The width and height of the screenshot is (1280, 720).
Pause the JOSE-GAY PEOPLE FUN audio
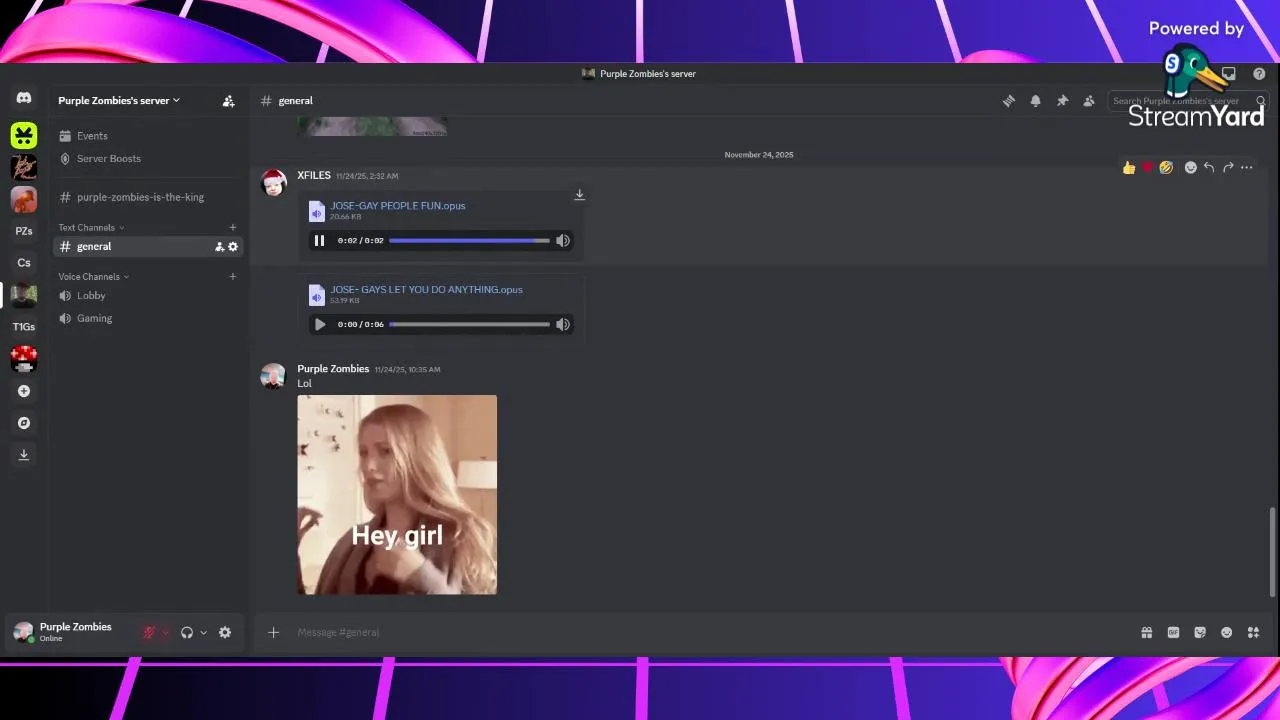(319, 241)
